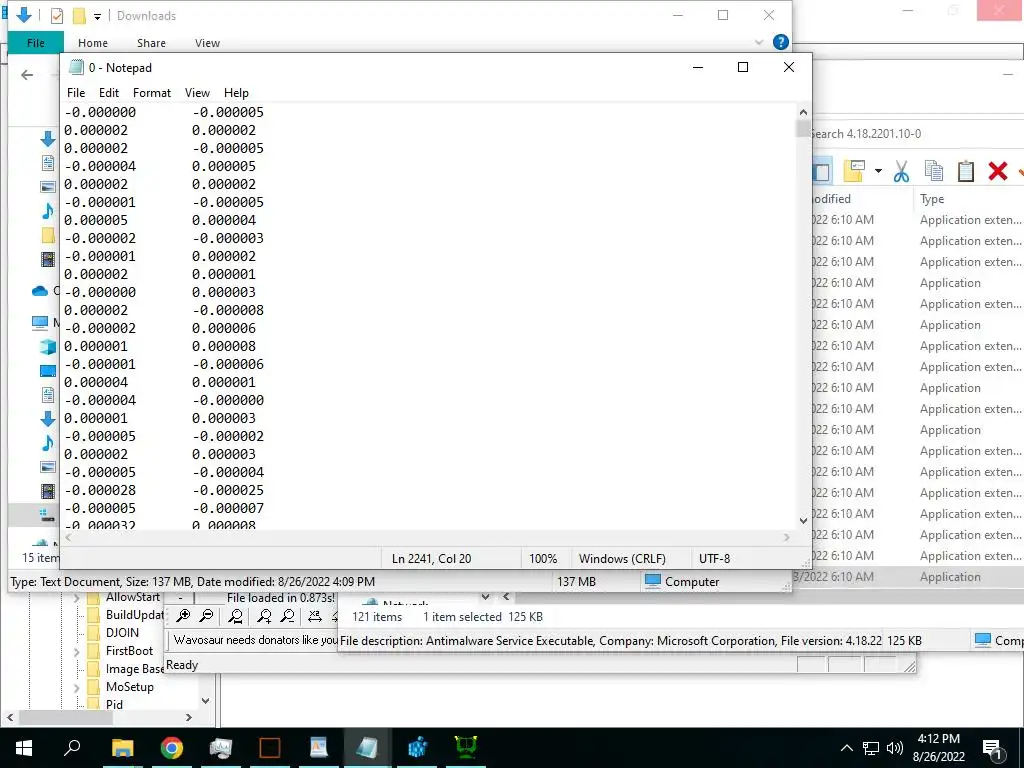The image size is (1024, 768).
Task: Open Explorer help via blue question mark
Action: tap(780, 42)
